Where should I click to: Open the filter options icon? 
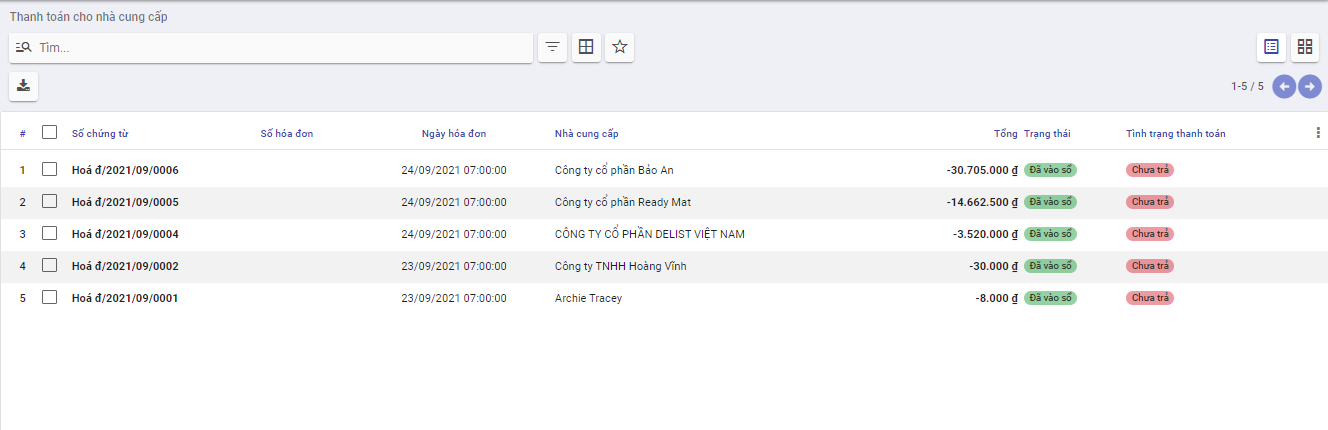(553, 47)
